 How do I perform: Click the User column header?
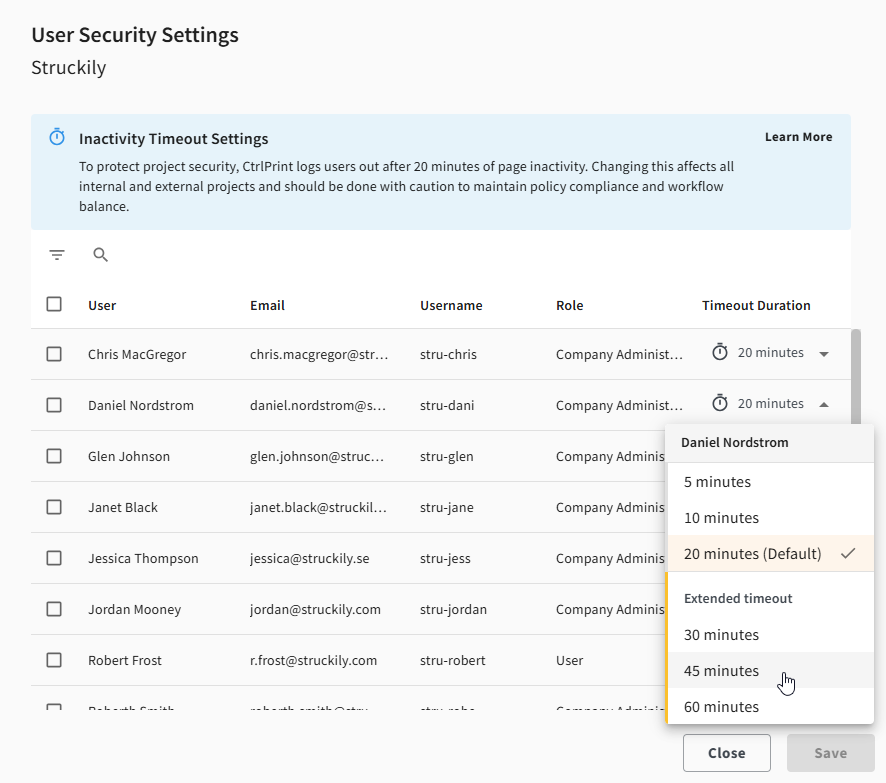[102, 305]
